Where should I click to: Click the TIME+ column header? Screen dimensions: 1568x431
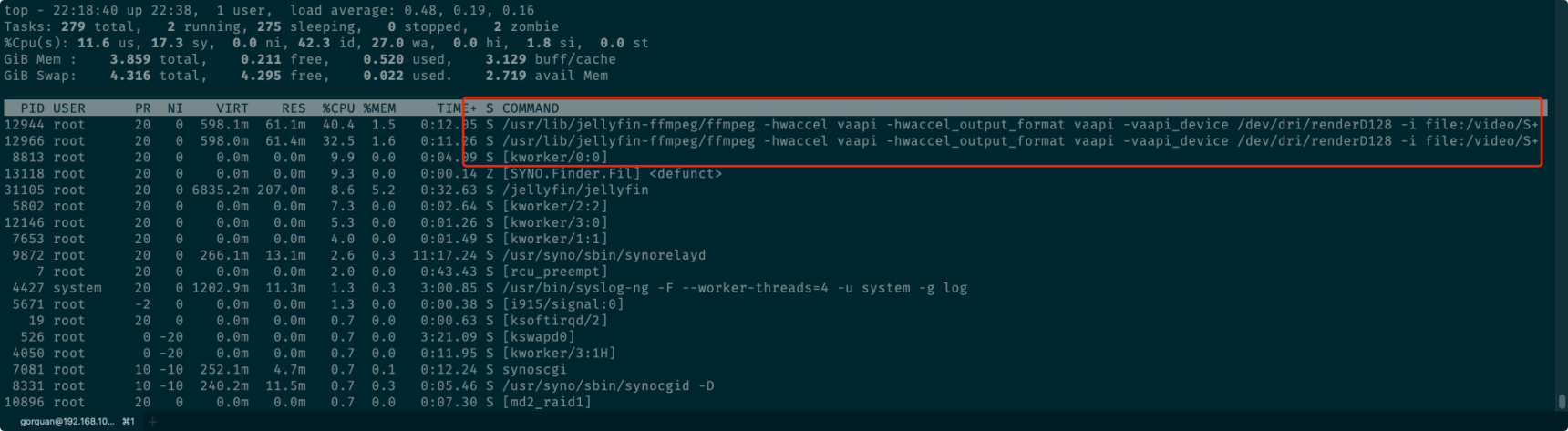(456, 108)
